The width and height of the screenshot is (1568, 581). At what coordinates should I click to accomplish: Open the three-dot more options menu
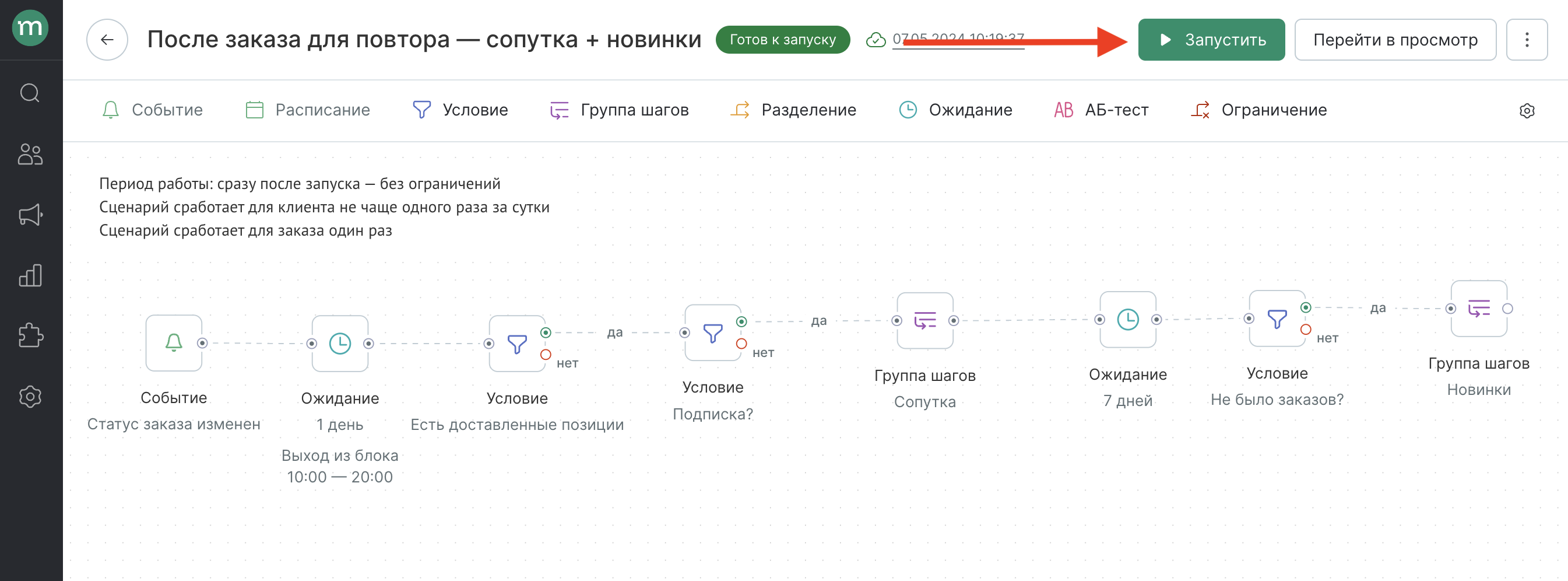tap(1526, 40)
